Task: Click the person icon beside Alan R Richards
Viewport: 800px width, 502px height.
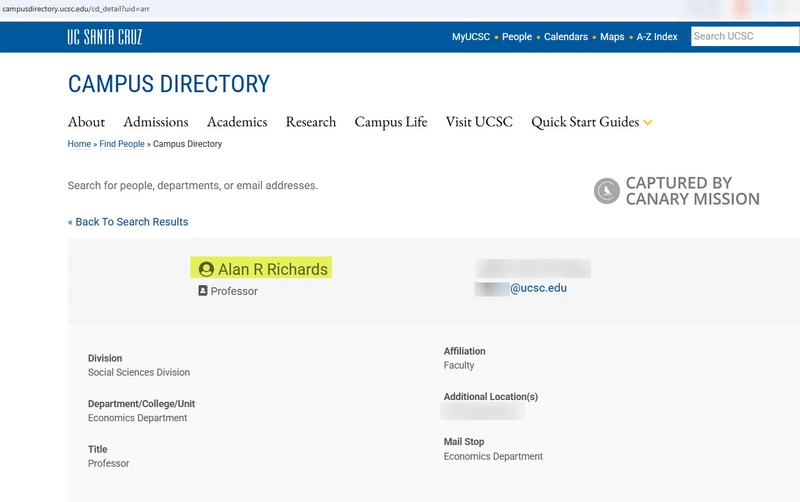Action: 206,269
